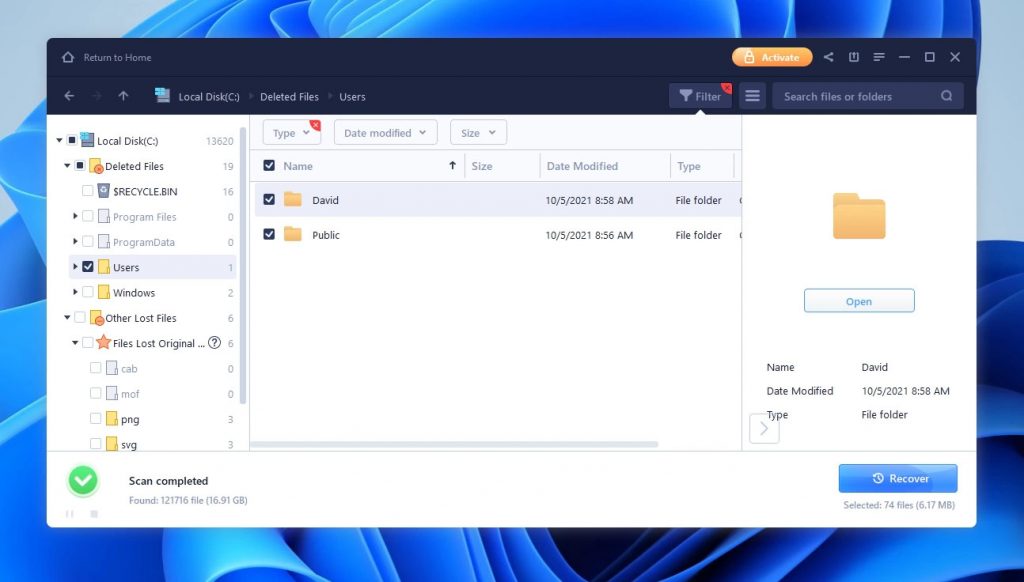Uncheck the Users folder checkbox

point(88,267)
